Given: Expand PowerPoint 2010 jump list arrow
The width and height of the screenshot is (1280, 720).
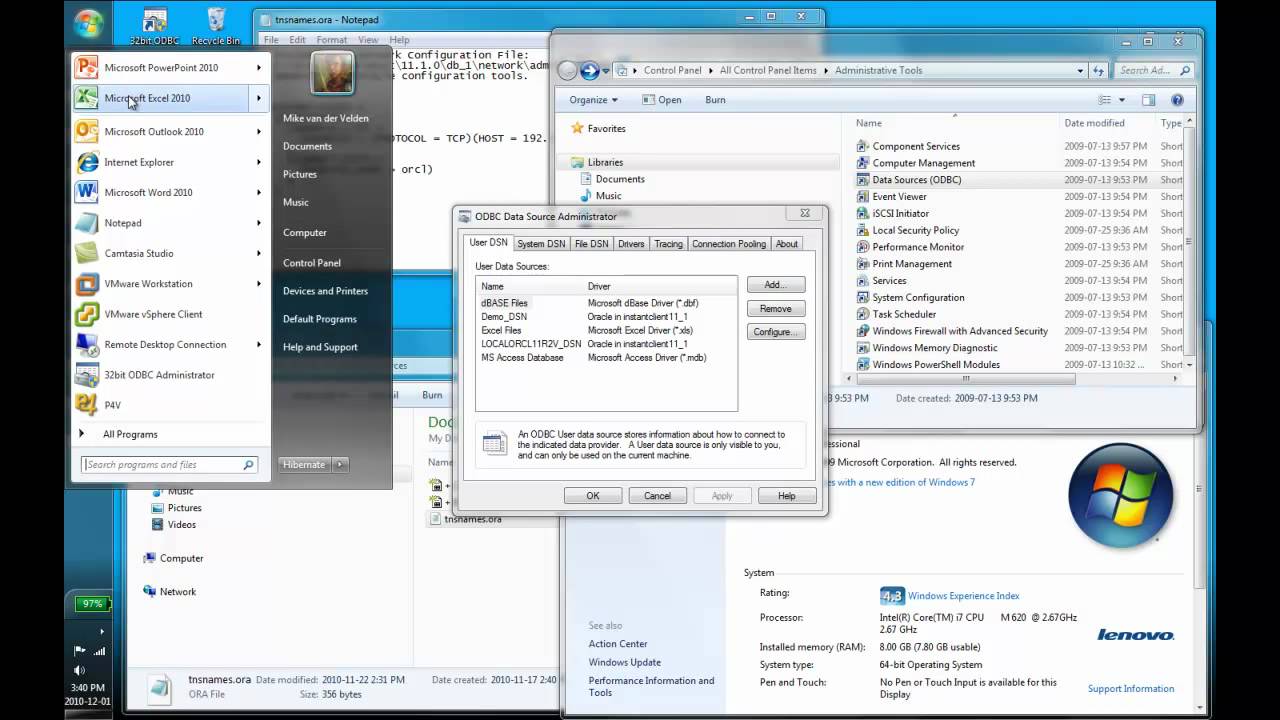Looking at the screenshot, I should [259, 68].
